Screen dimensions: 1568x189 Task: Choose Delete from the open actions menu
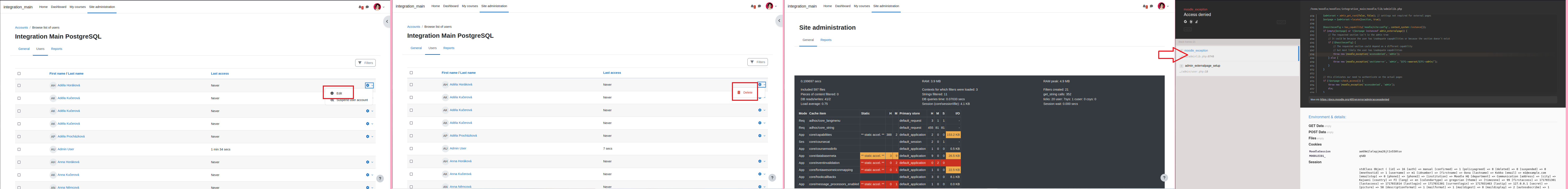[745, 92]
